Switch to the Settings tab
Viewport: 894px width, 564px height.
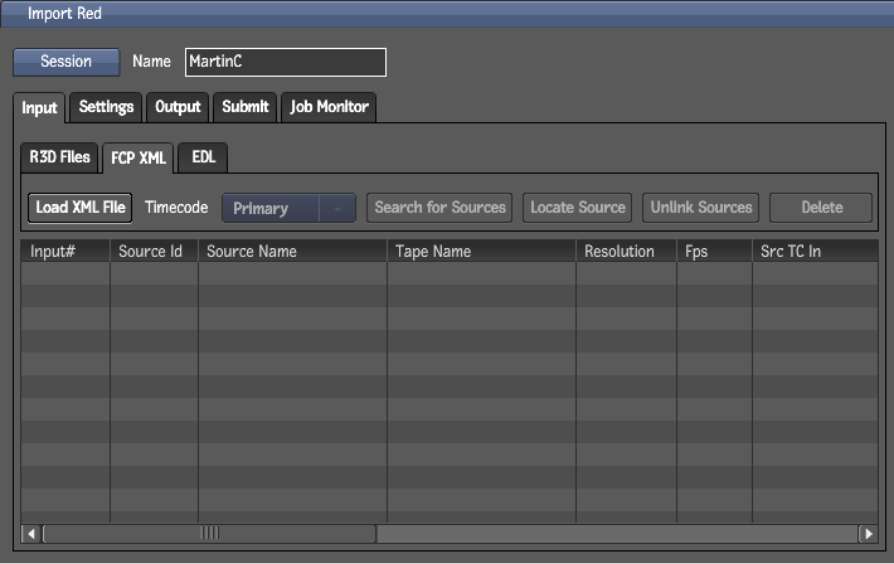coord(106,107)
